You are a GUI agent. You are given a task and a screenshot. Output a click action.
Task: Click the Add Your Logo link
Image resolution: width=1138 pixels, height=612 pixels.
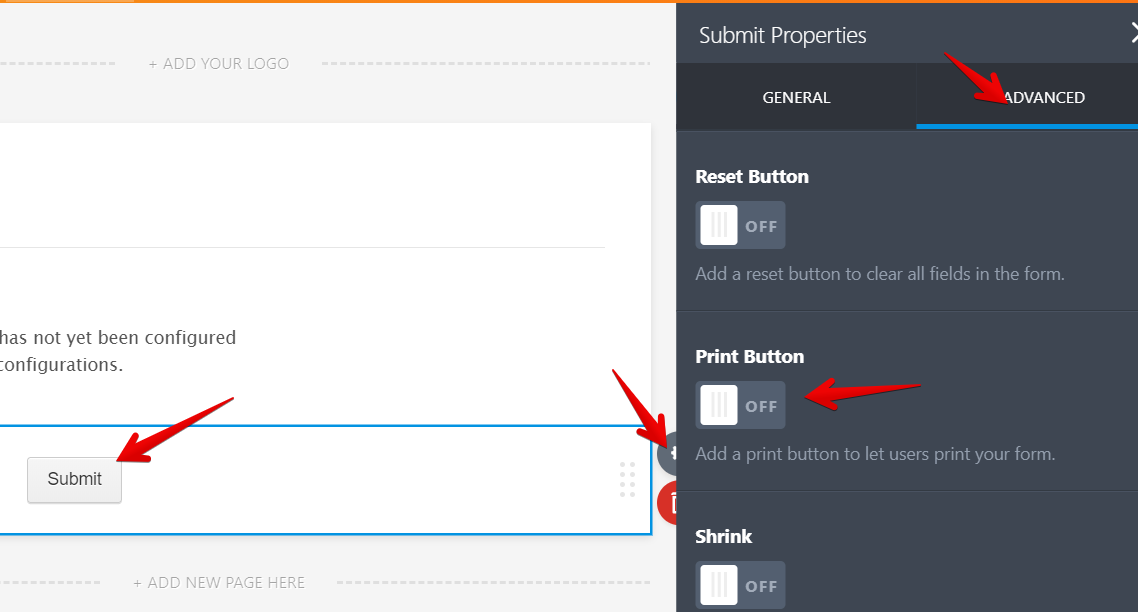[x=218, y=64]
